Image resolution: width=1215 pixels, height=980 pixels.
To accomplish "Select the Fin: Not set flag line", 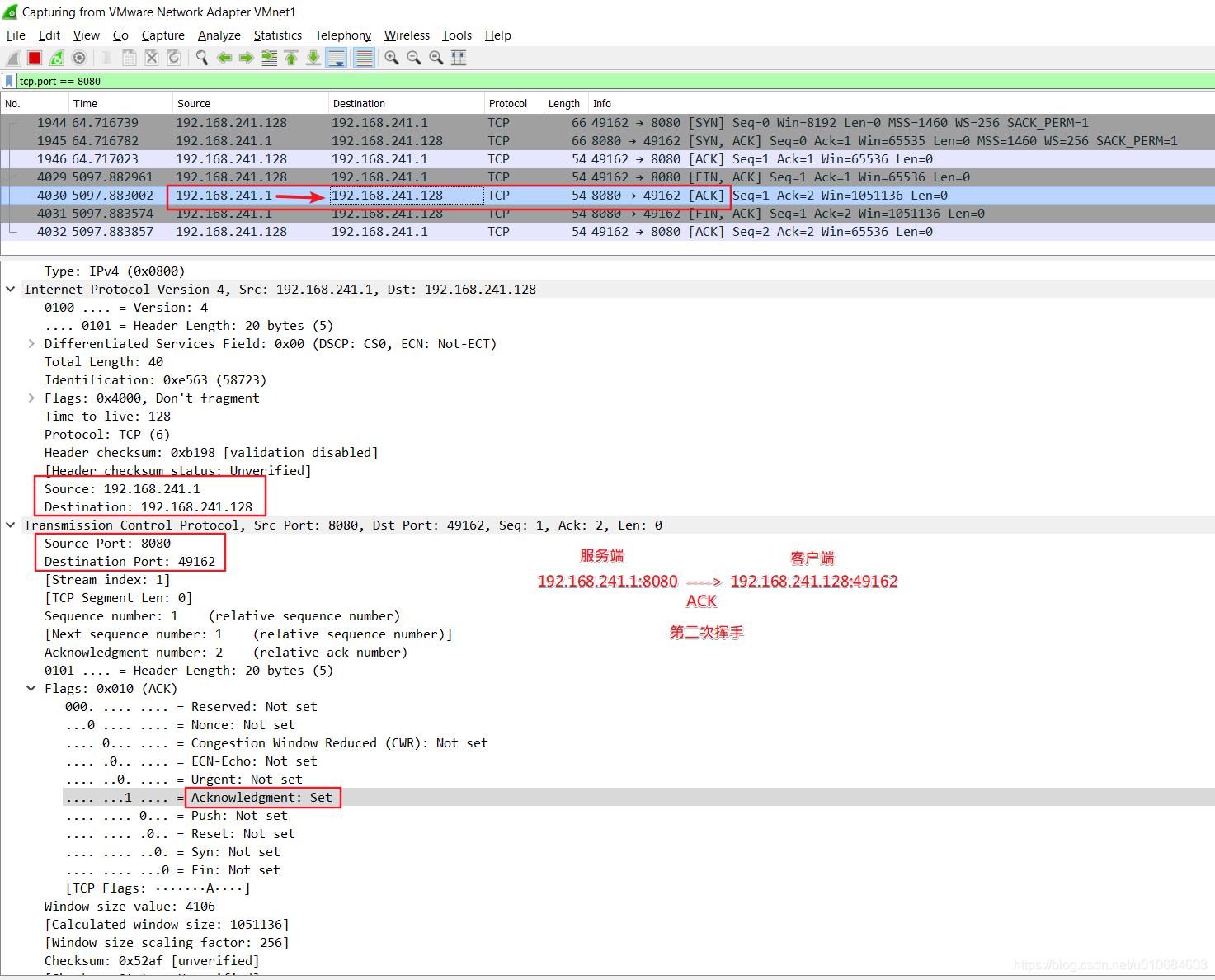I will pos(173,870).
